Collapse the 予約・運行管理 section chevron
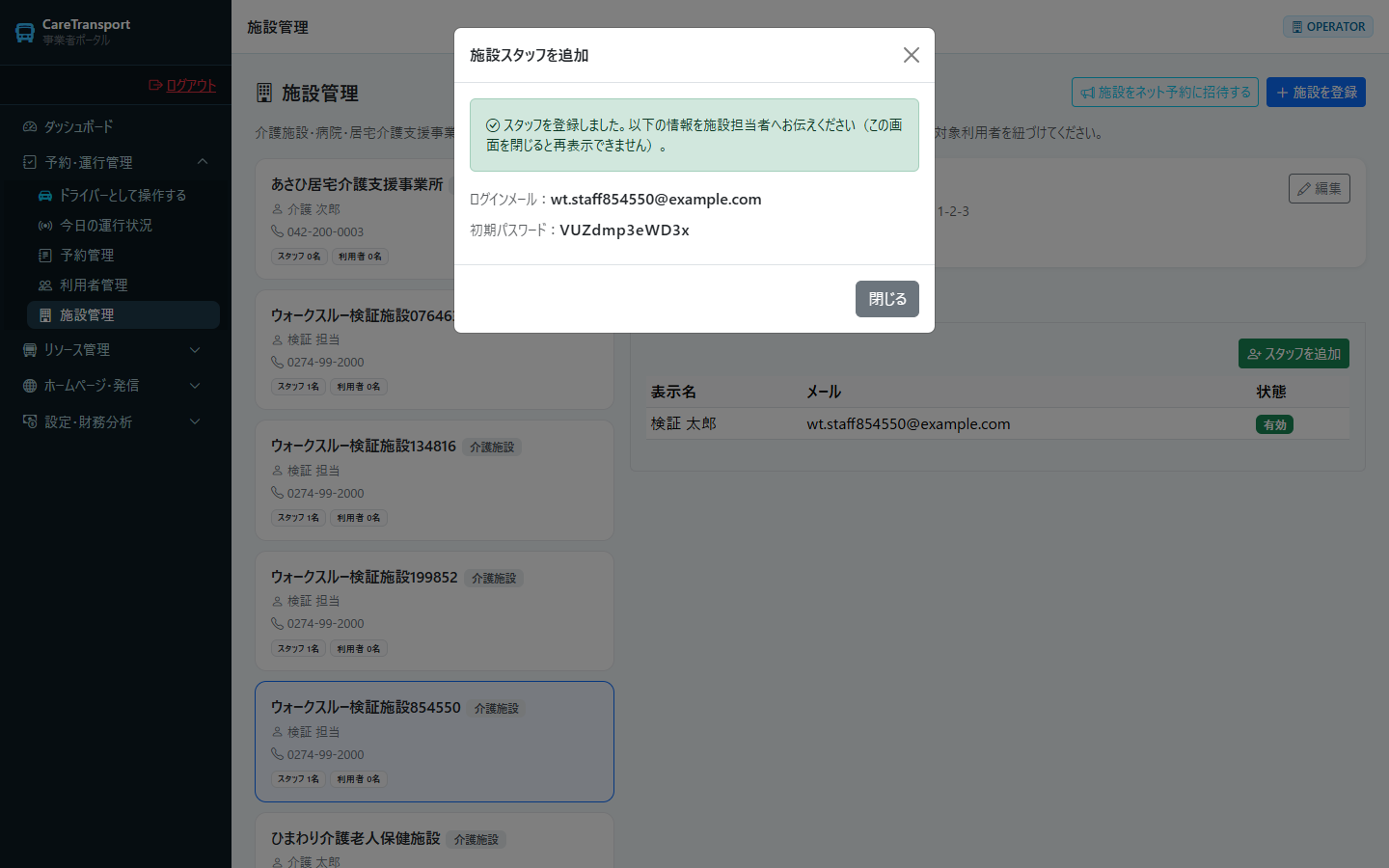This screenshot has width=1389, height=868. (x=203, y=162)
